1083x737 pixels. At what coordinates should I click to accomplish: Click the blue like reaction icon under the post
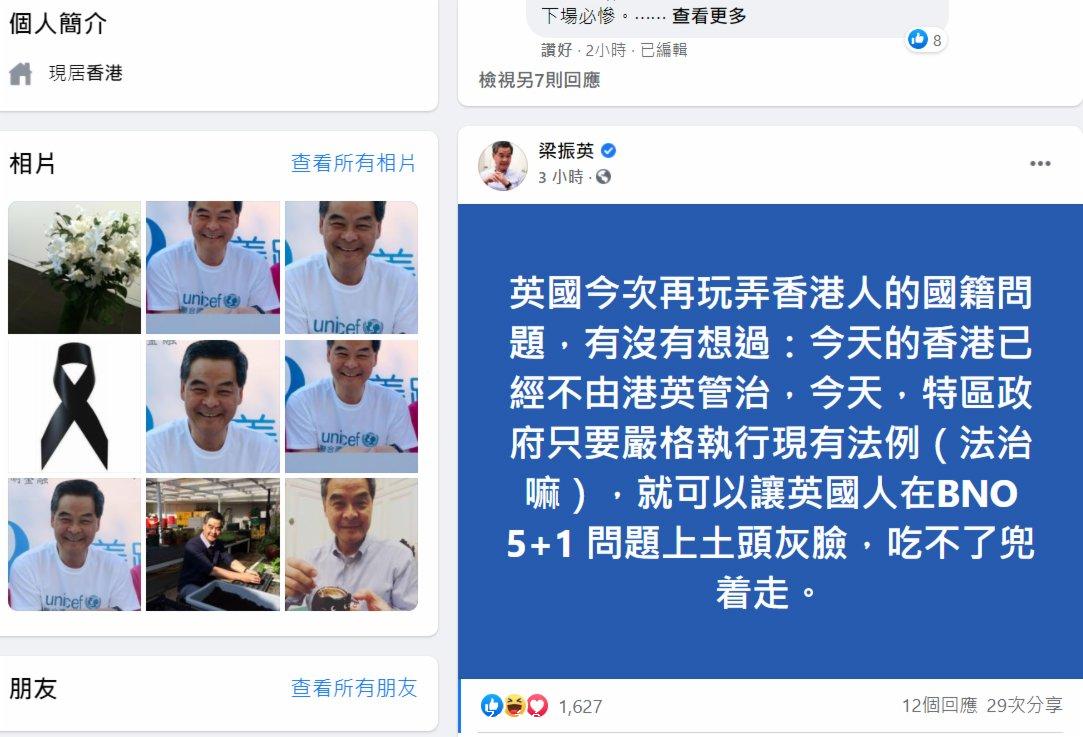click(491, 705)
